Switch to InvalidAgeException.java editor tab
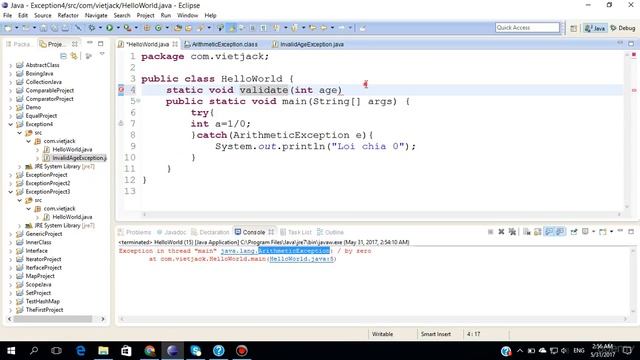 click(x=308, y=44)
